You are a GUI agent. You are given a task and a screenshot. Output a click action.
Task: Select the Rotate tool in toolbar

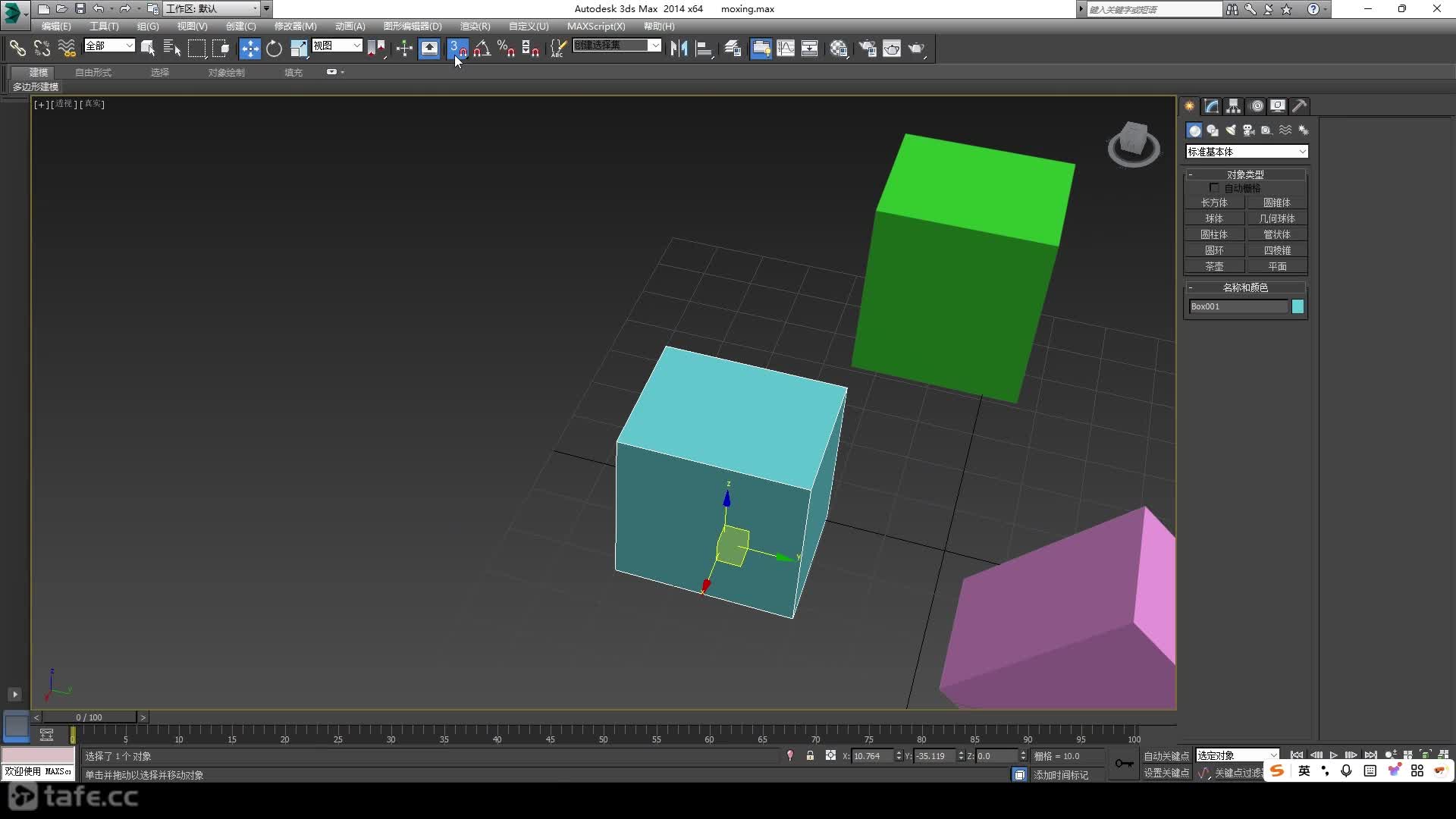click(274, 49)
